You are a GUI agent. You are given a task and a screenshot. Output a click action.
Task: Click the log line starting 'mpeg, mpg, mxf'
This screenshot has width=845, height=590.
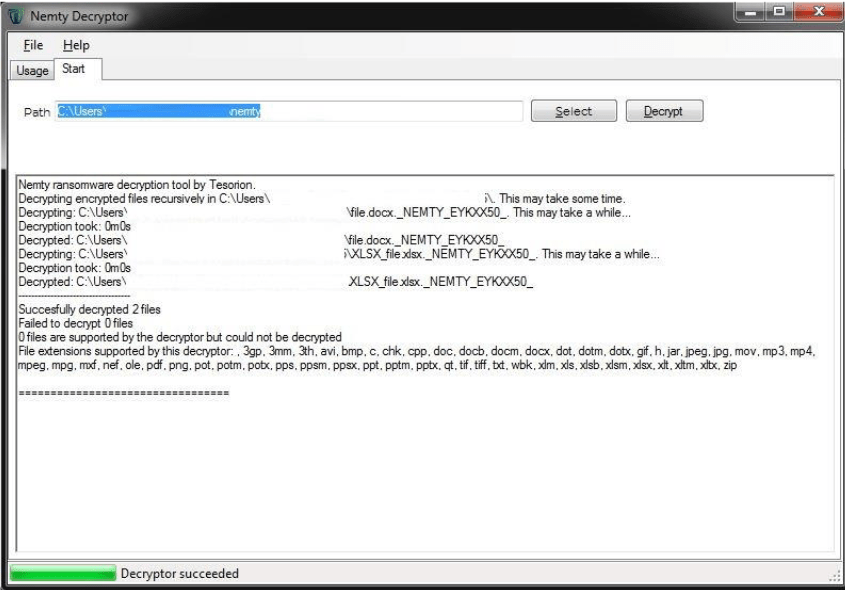click(x=377, y=365)
